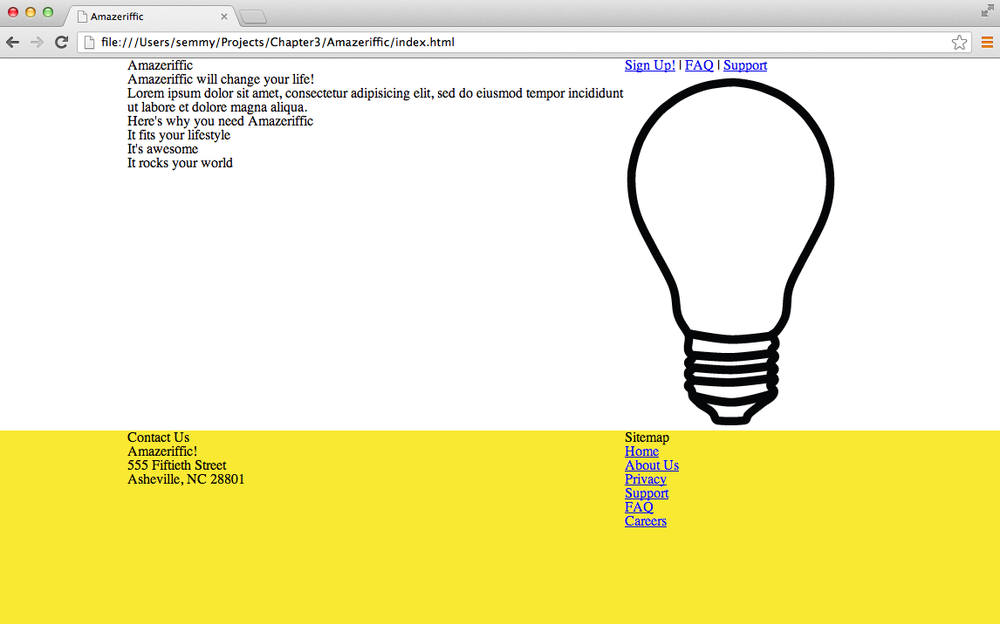Click the "Sitemap" footer heading
This screenshot has width=1000, height=624.
coord(647,437)
